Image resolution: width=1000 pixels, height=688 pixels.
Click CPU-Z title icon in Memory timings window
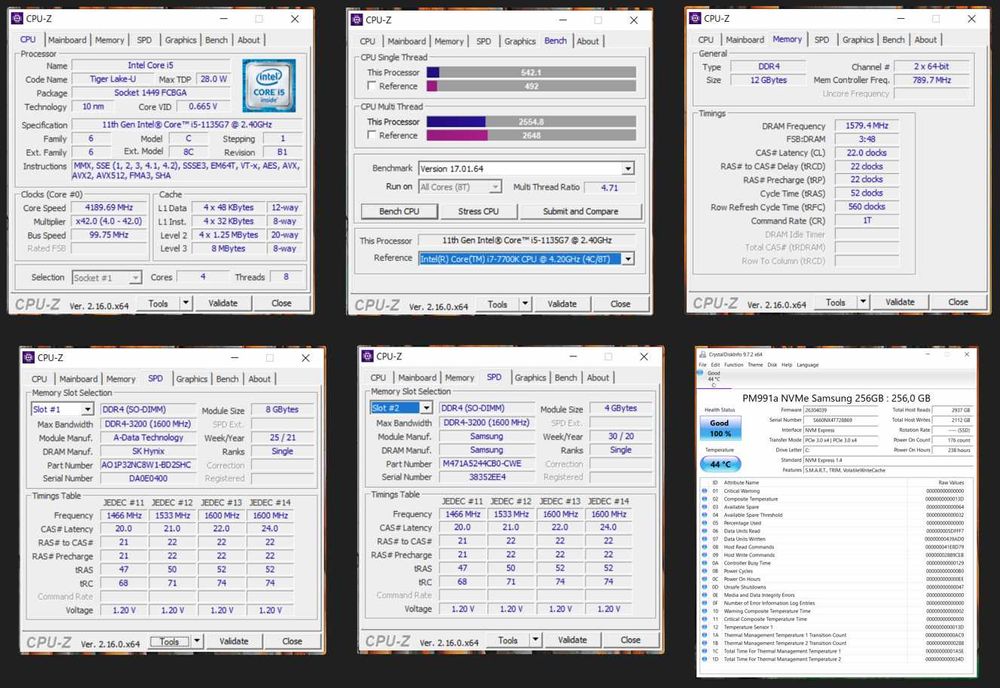pyautogui.click(x=695, y=18)
